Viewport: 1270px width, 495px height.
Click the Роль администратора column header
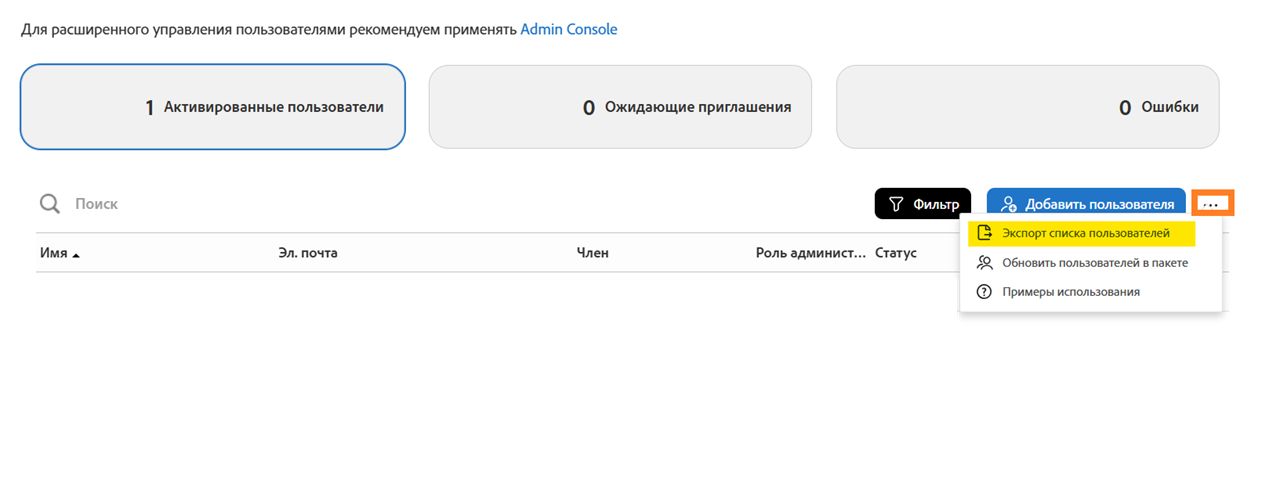[x=811, y=253]
